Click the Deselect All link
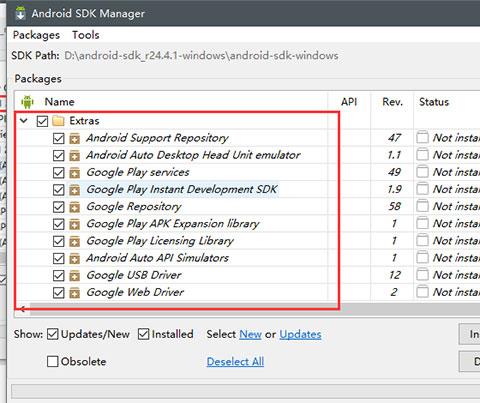Screen dimensions: 480x403 [x=235, y=362]
